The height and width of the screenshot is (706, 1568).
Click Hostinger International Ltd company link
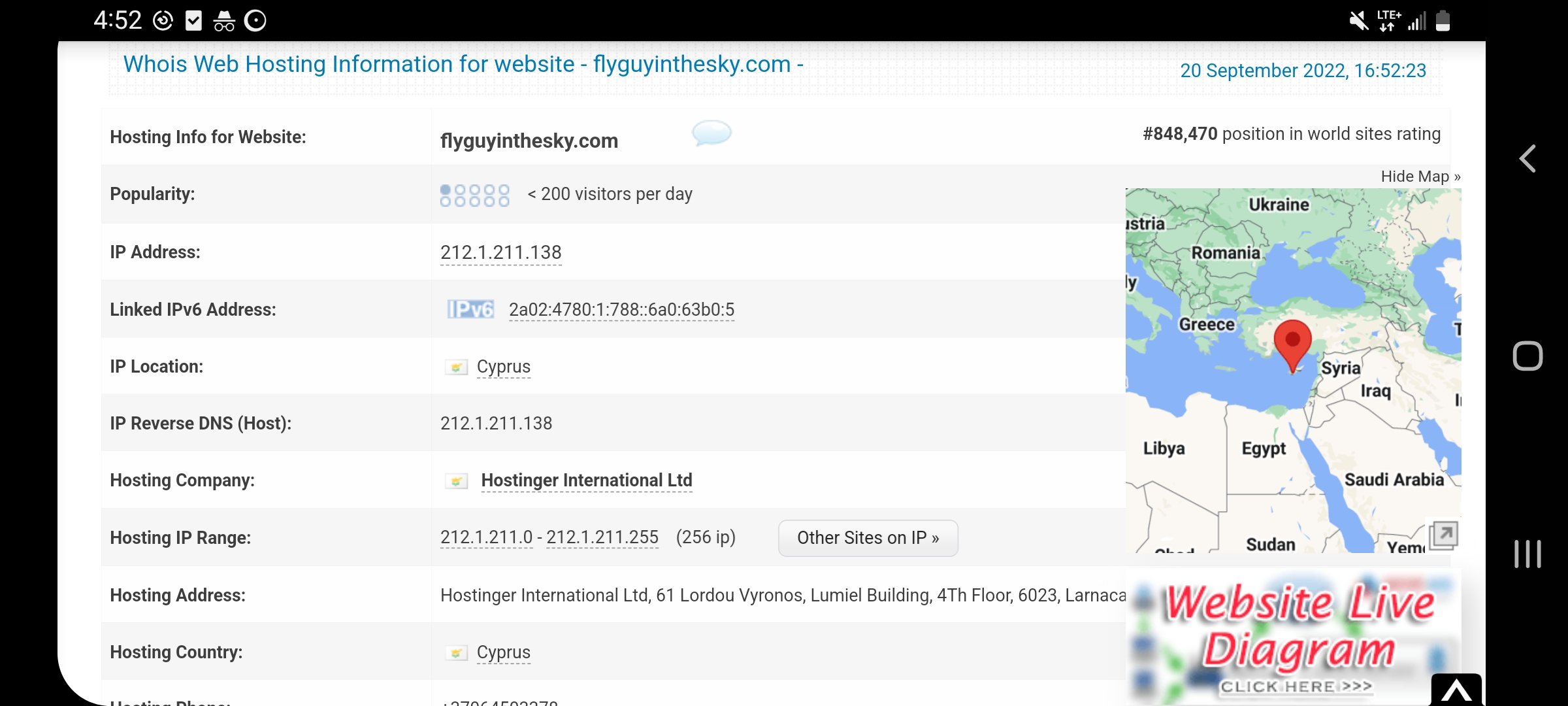(586, 480)
